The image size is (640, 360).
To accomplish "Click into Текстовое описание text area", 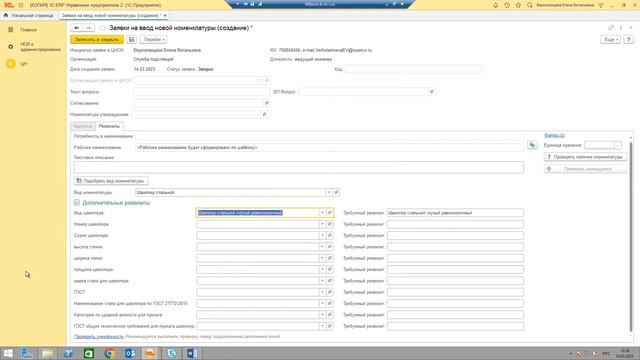I will point(299,167).
